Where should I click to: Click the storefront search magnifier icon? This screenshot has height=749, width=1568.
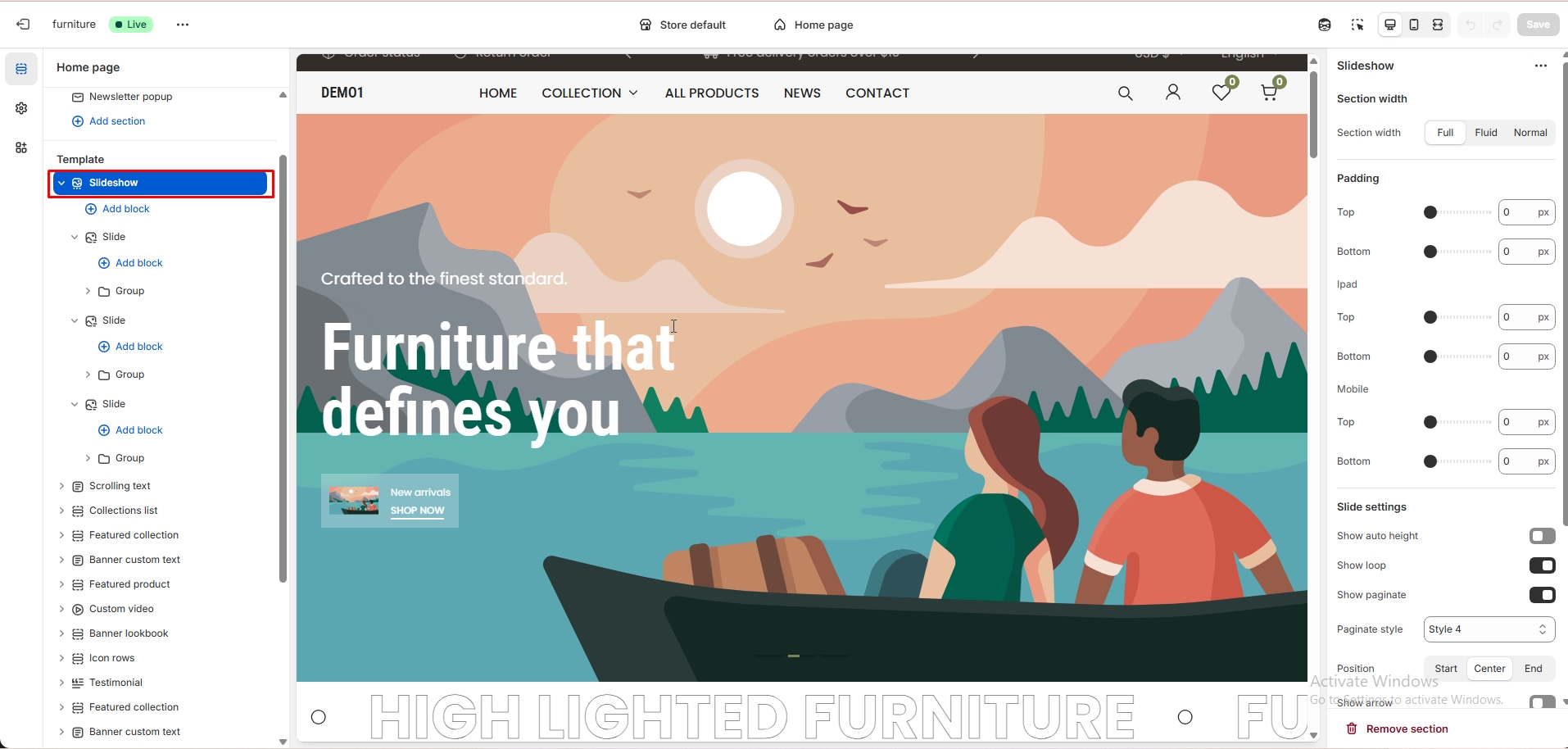[x=1126, y=93]
